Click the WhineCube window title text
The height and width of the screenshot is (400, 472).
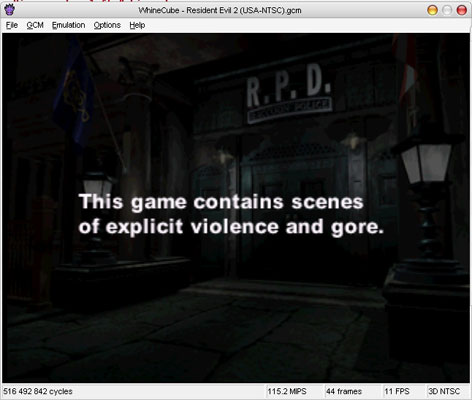(x=220, y=10)
